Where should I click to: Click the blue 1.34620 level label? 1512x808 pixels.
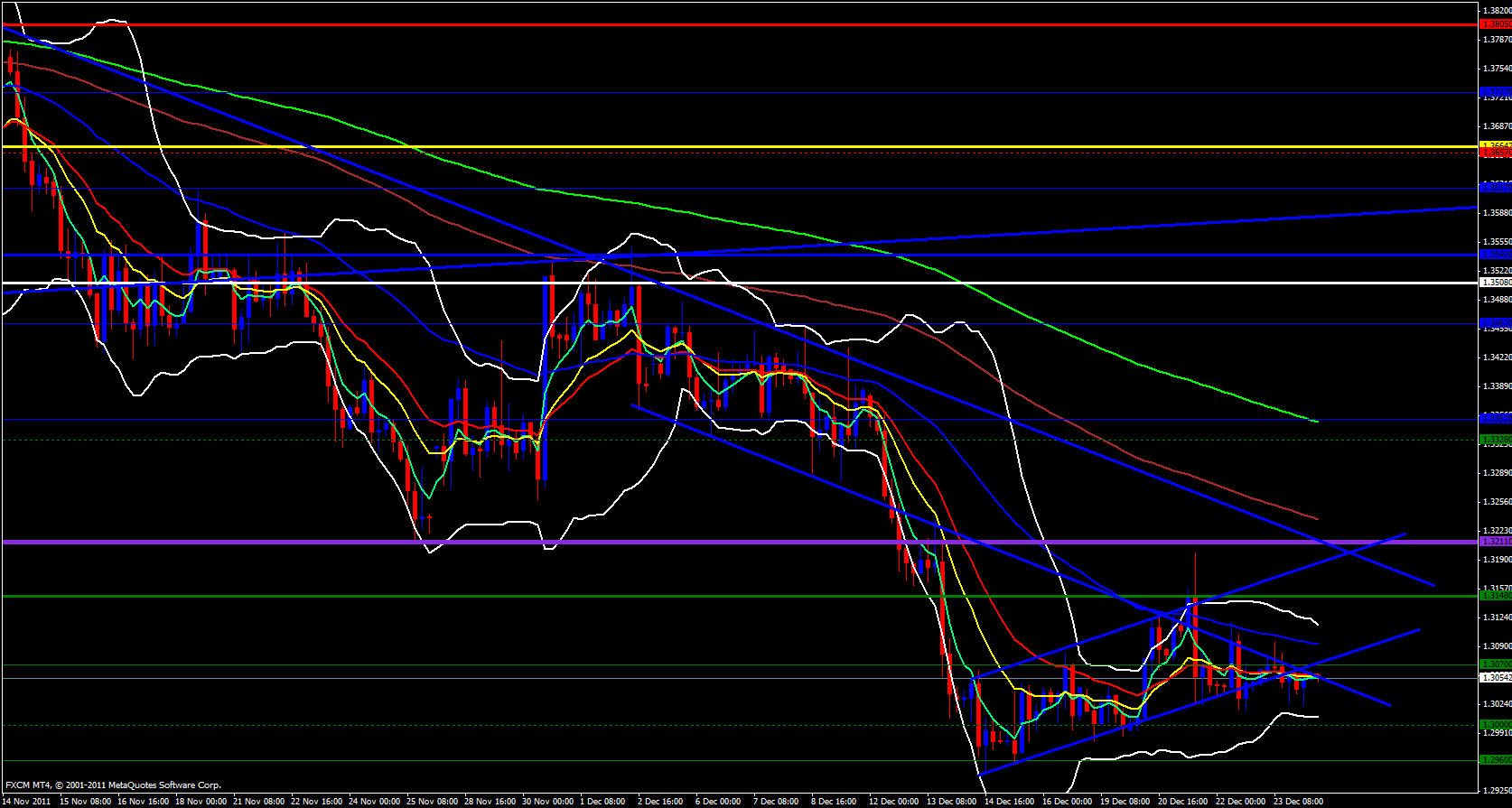pos(1495,323)
